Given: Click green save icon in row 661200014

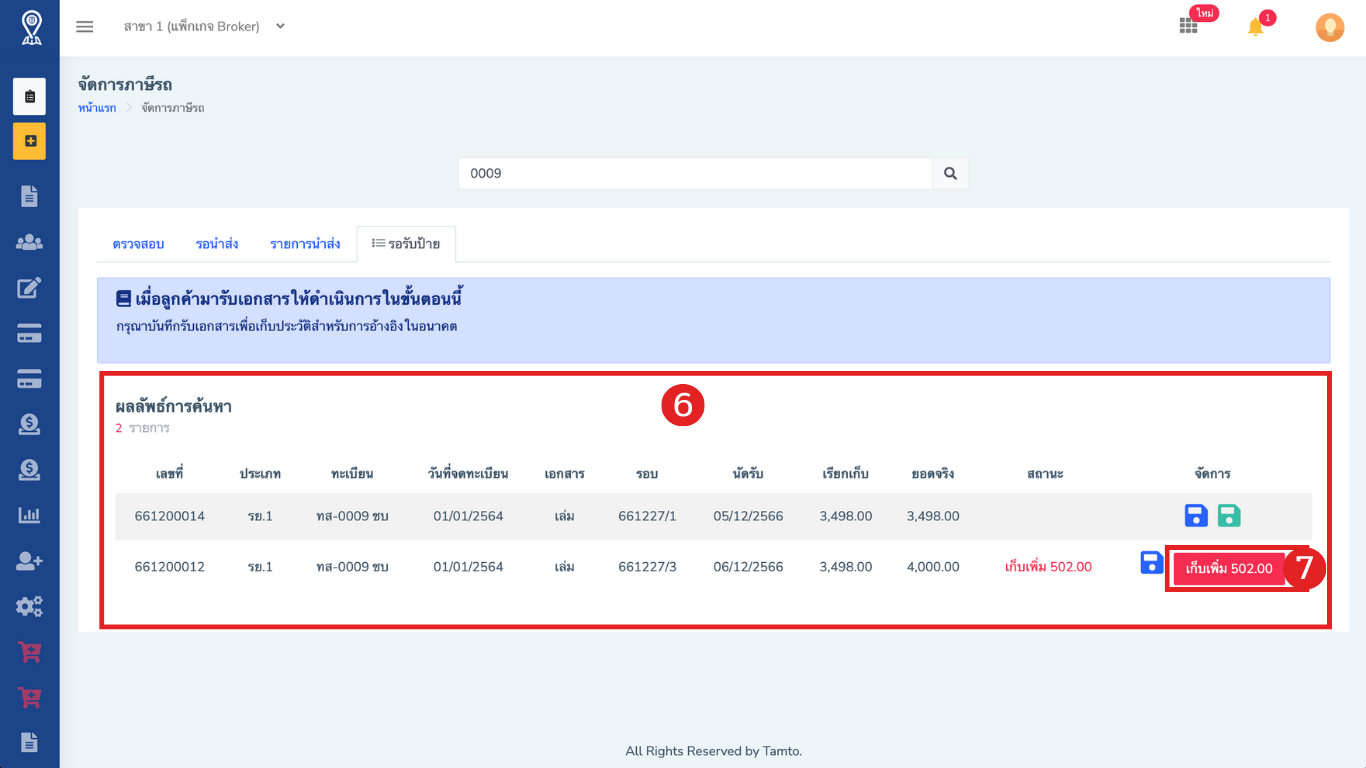Looking at the screenshot, I should [x=1229, y=516].
